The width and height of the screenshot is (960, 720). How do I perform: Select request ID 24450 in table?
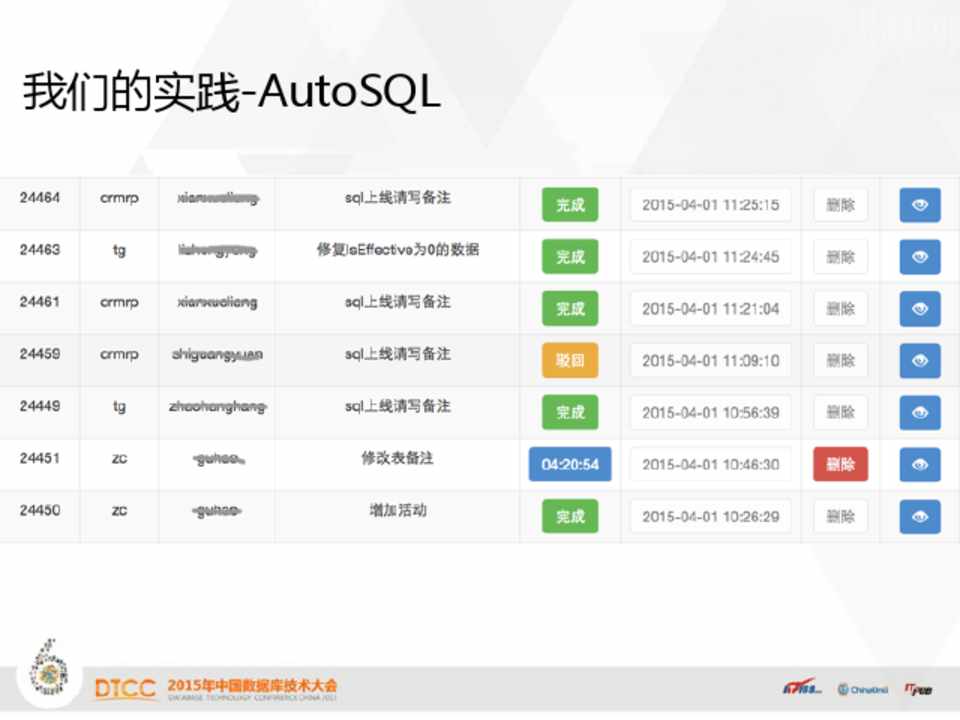[x=40, y=510]
